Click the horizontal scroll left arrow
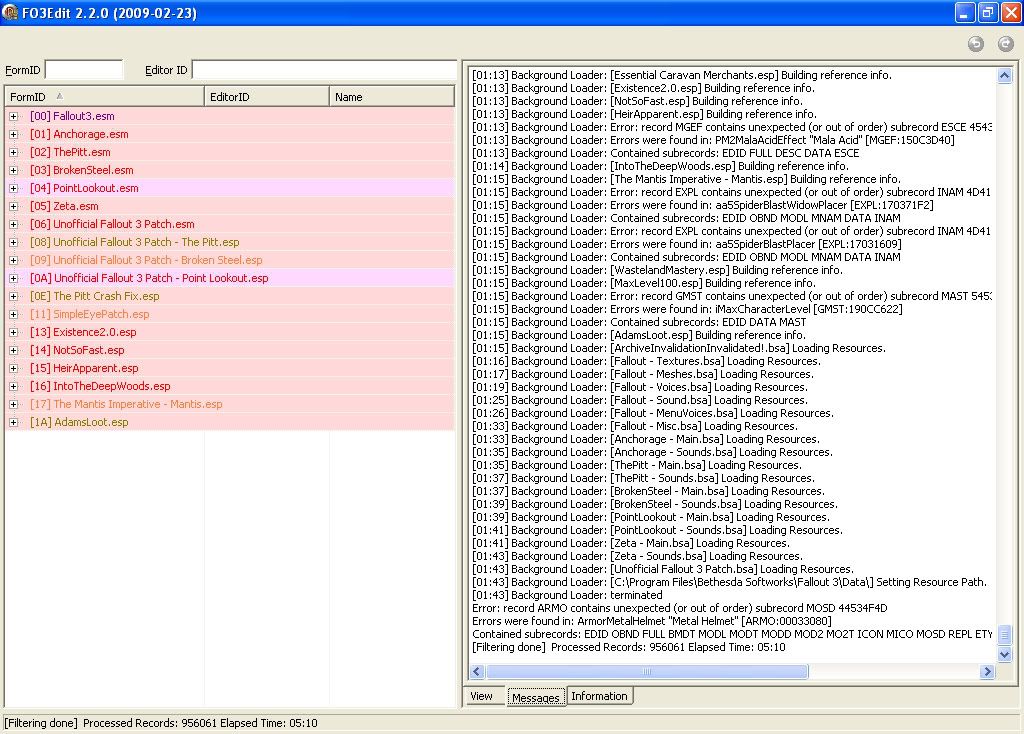1024x734 pixels. (x=477, y=671)
